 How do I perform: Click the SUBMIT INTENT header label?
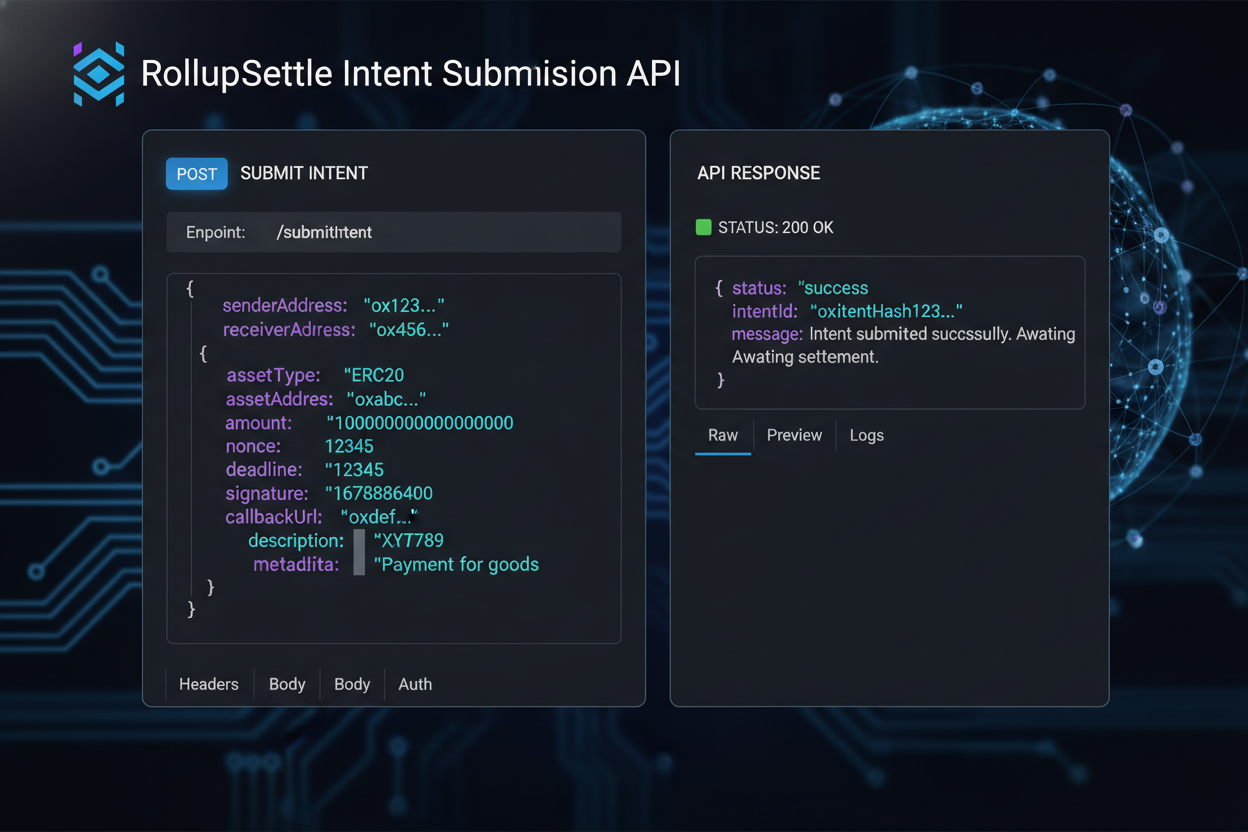tap(304, 173)
